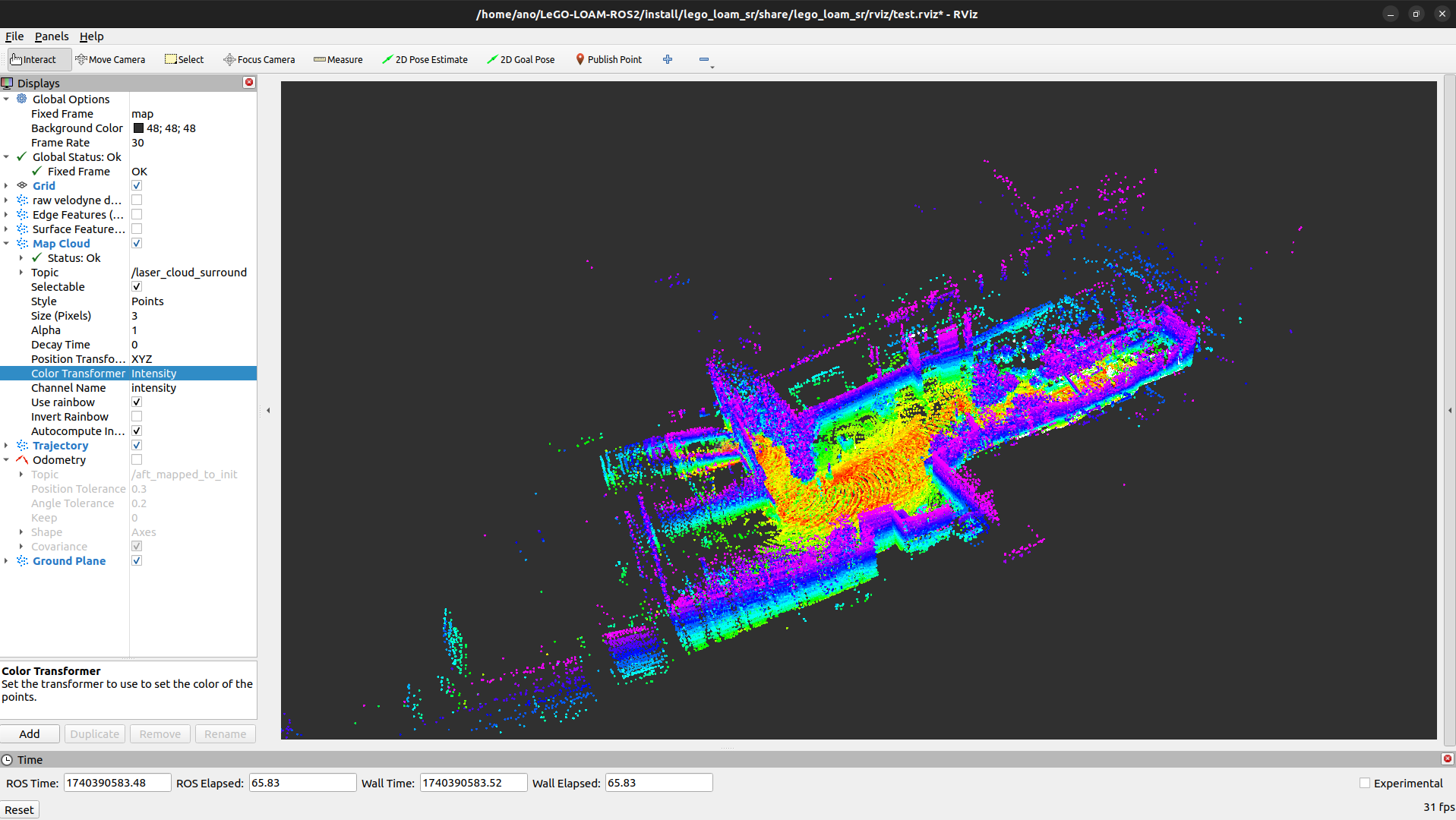The width and height of the screenshot is (1456, 820).
Task: Enable the Odometry display checkbox
Action: coord(137,459)
